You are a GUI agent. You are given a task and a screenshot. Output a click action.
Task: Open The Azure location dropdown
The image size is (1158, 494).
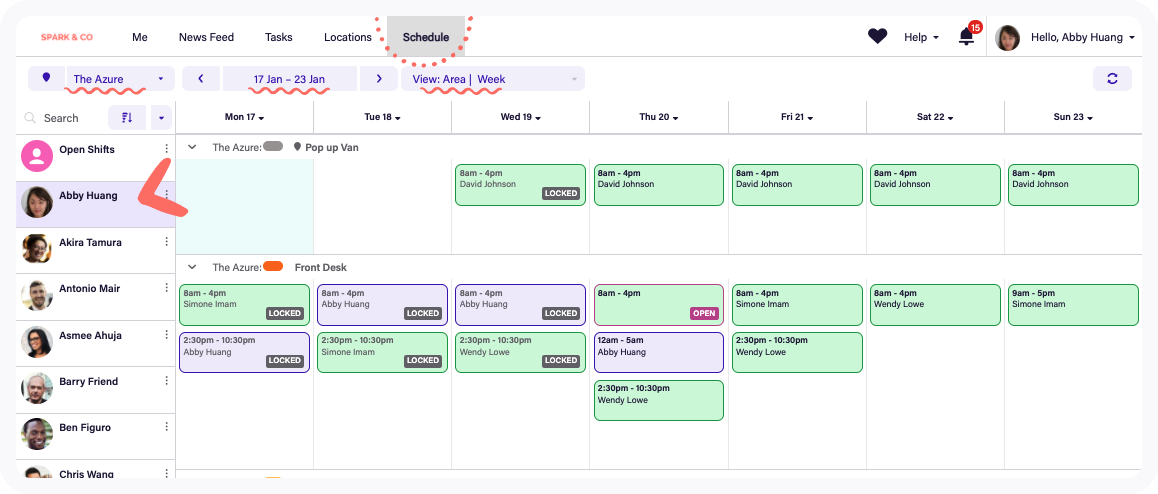[120, 79]
